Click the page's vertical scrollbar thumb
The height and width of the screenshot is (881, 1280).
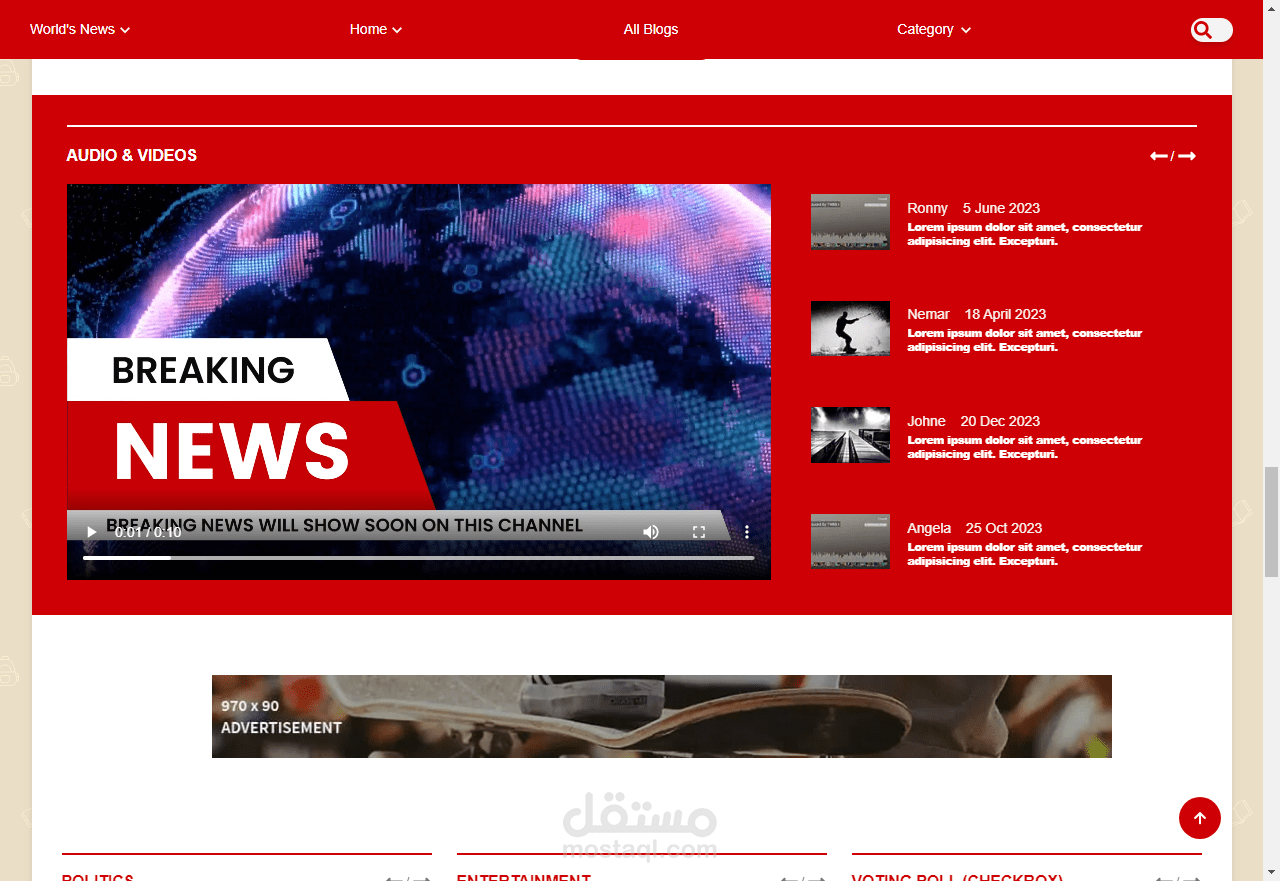pos(1271,522)
